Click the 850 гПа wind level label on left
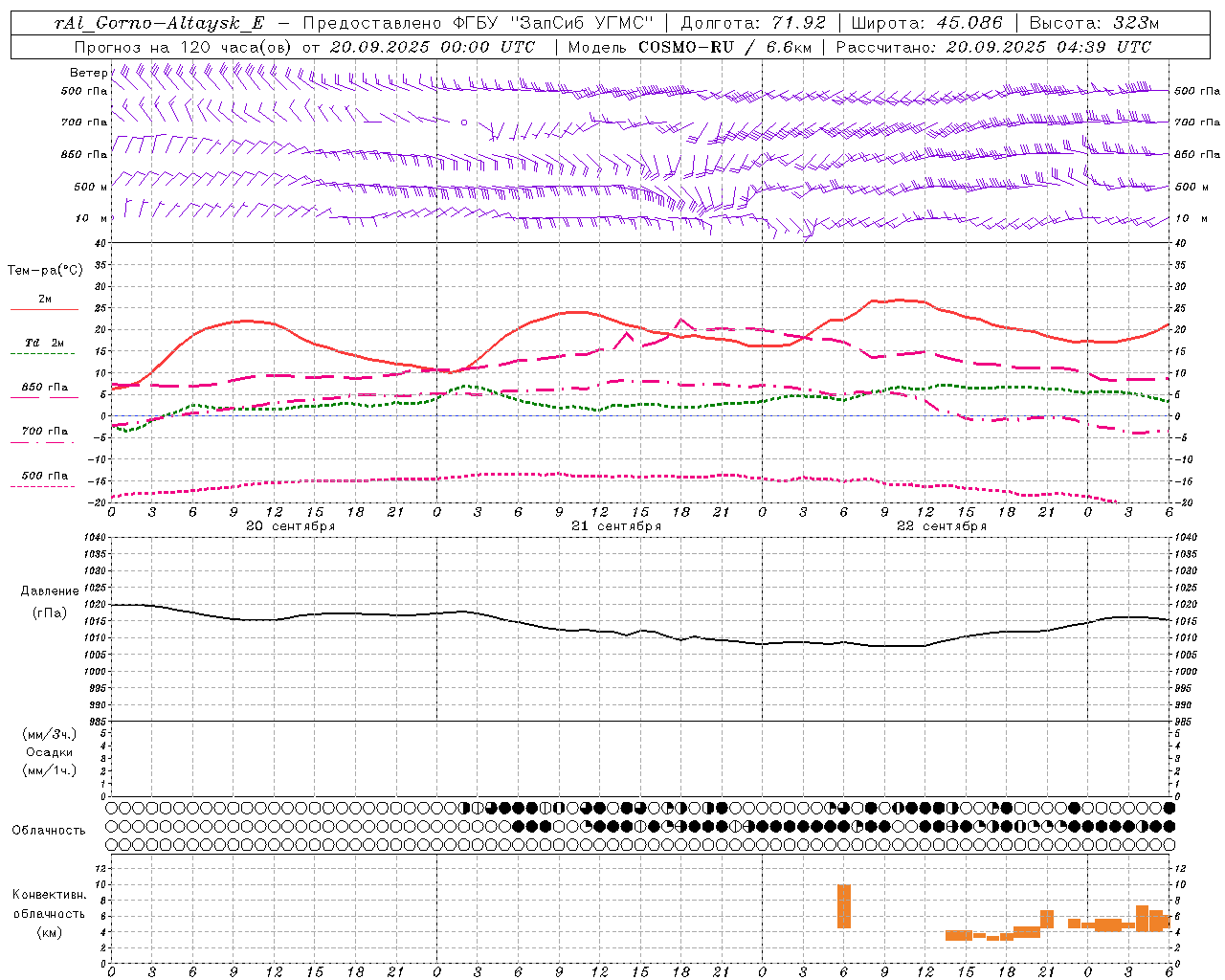The height and width of the screenshot is (980, 1225). (84, 154)
